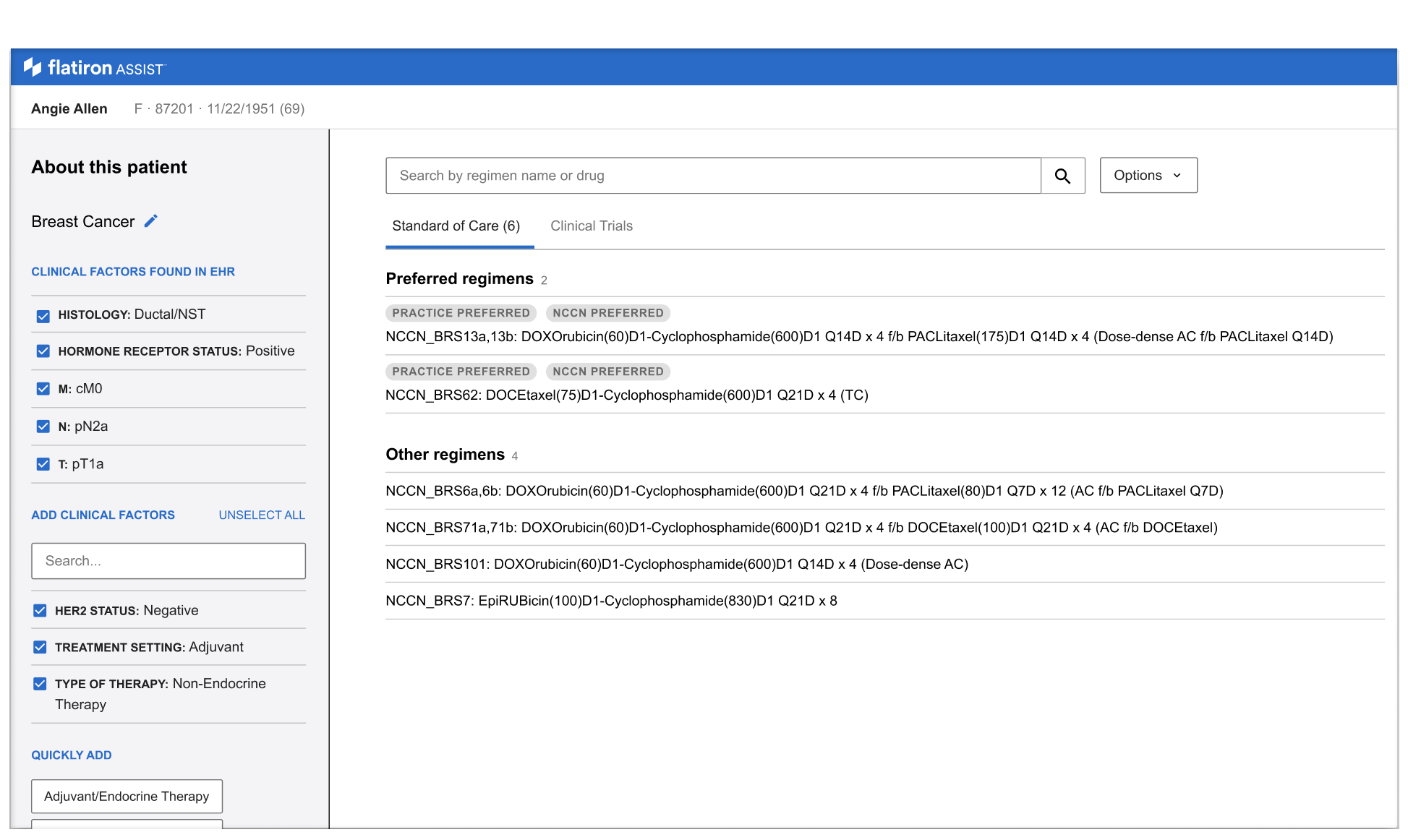Select the Standard of Care tab

pos(456,226)
